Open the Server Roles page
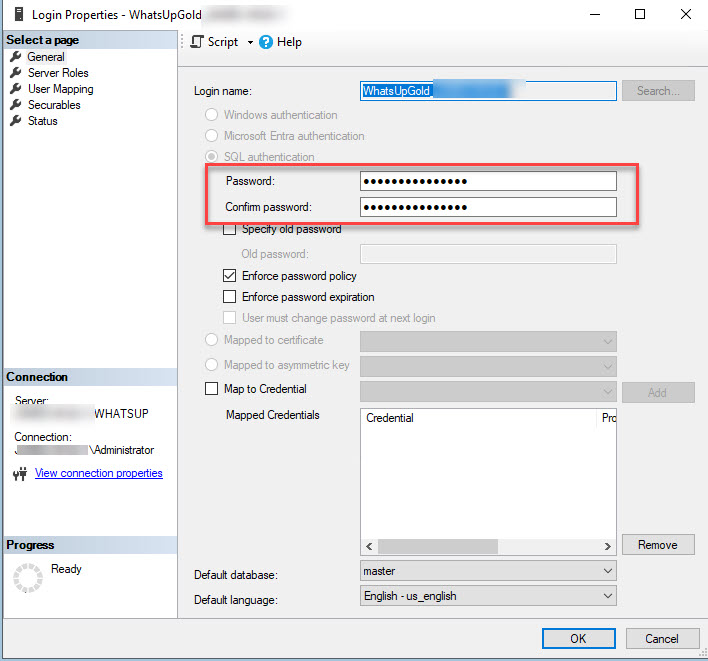 pos(58,73)
